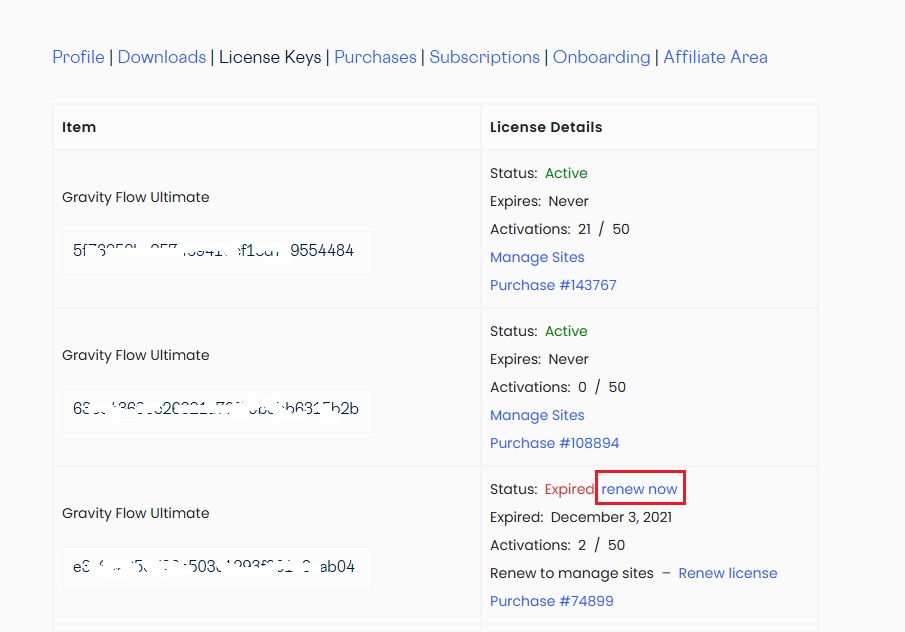Screen dimensions: 905x632
Task: Click the Expired status text
Action: click(x=569, y=488)
